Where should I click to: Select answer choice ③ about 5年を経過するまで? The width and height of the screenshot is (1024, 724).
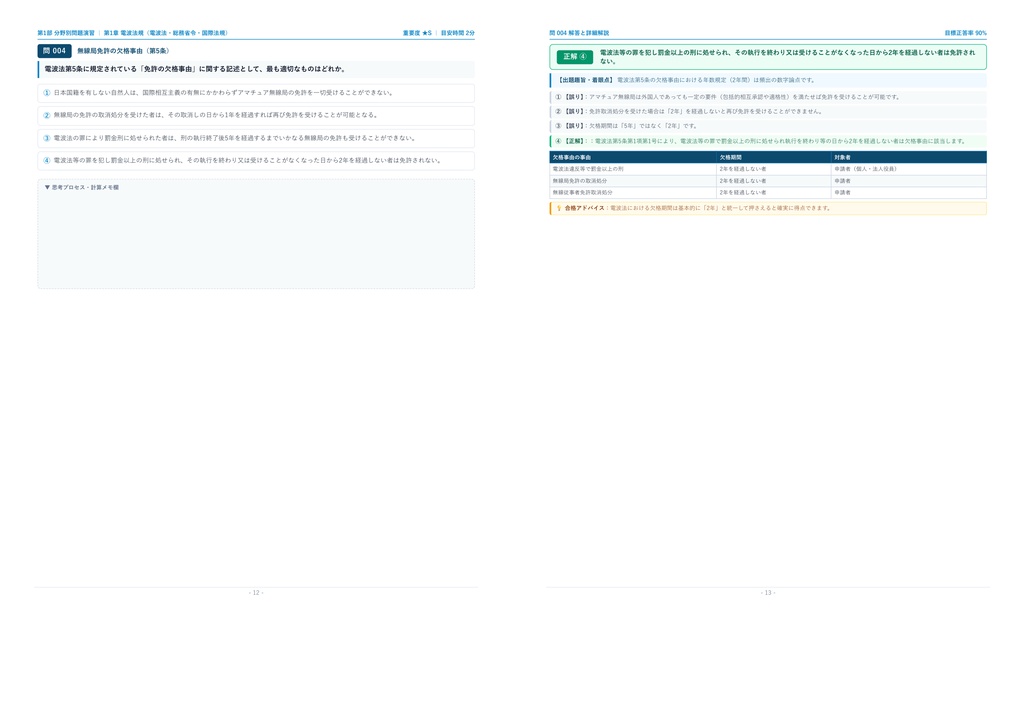tap(256, 138)
